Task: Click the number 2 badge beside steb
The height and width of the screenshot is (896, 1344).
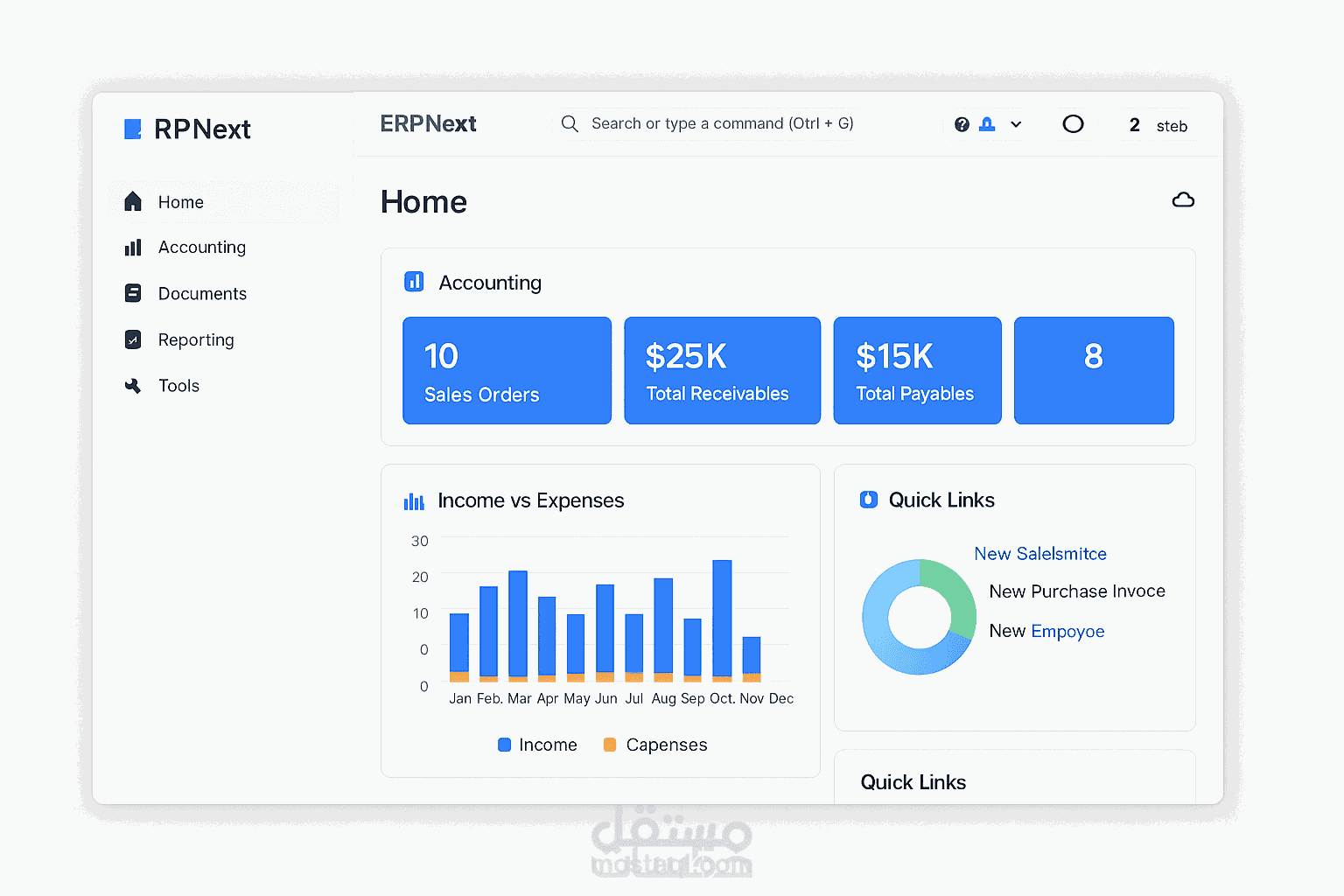Action: (x=1134, y=125)
